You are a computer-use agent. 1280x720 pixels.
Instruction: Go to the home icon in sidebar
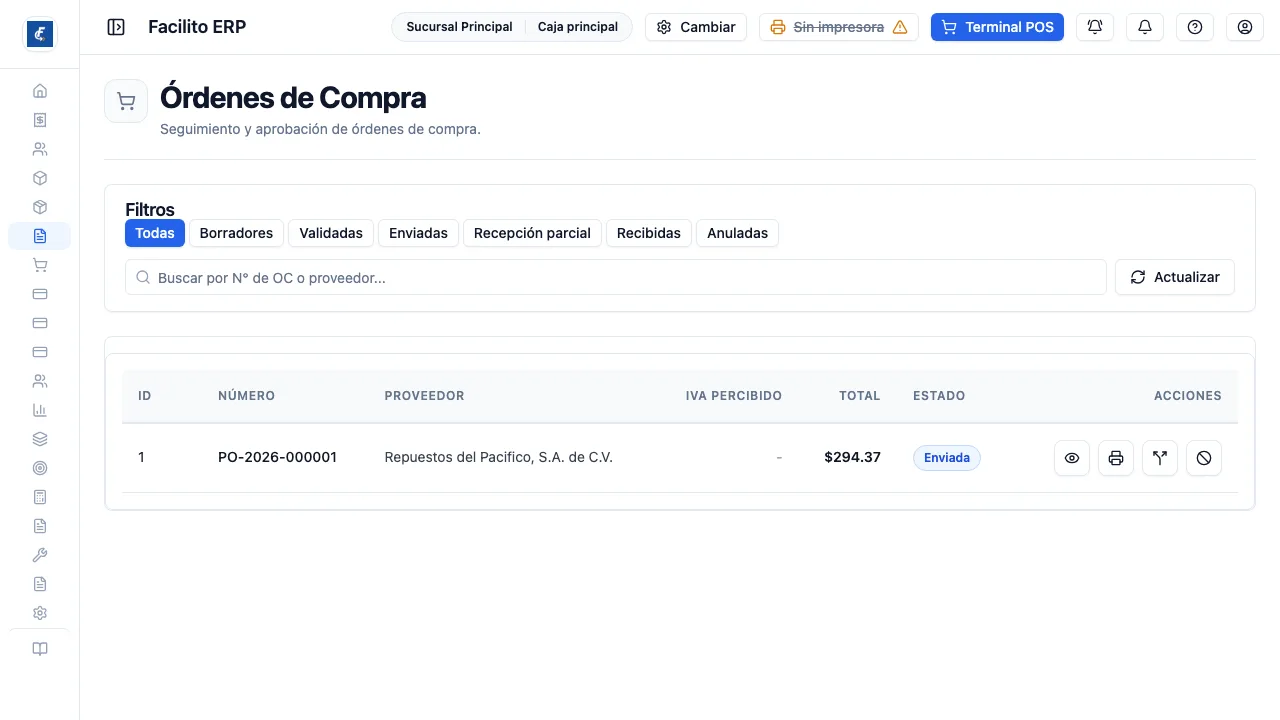[40, 91]
